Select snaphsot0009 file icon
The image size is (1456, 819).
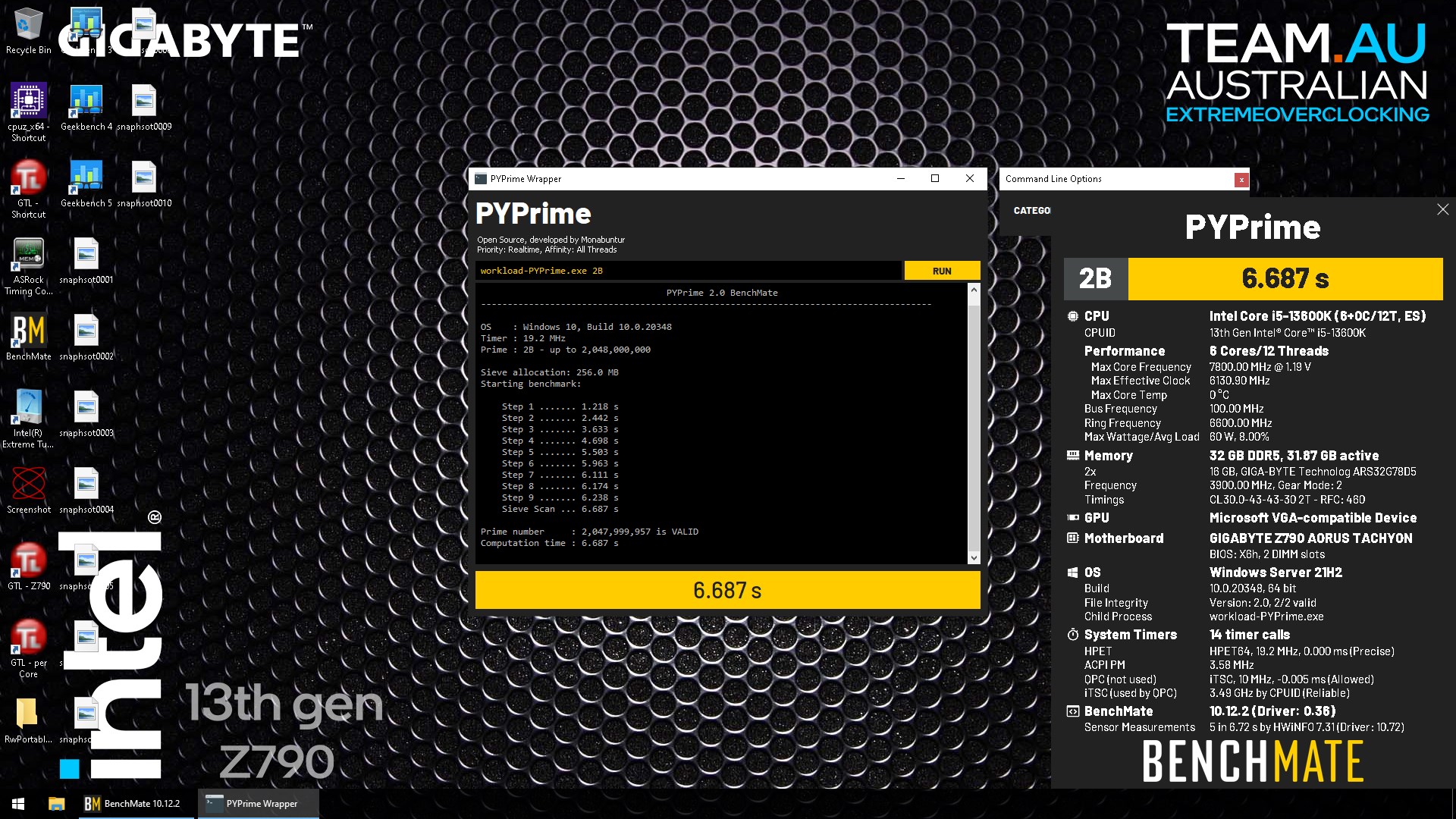143,108
